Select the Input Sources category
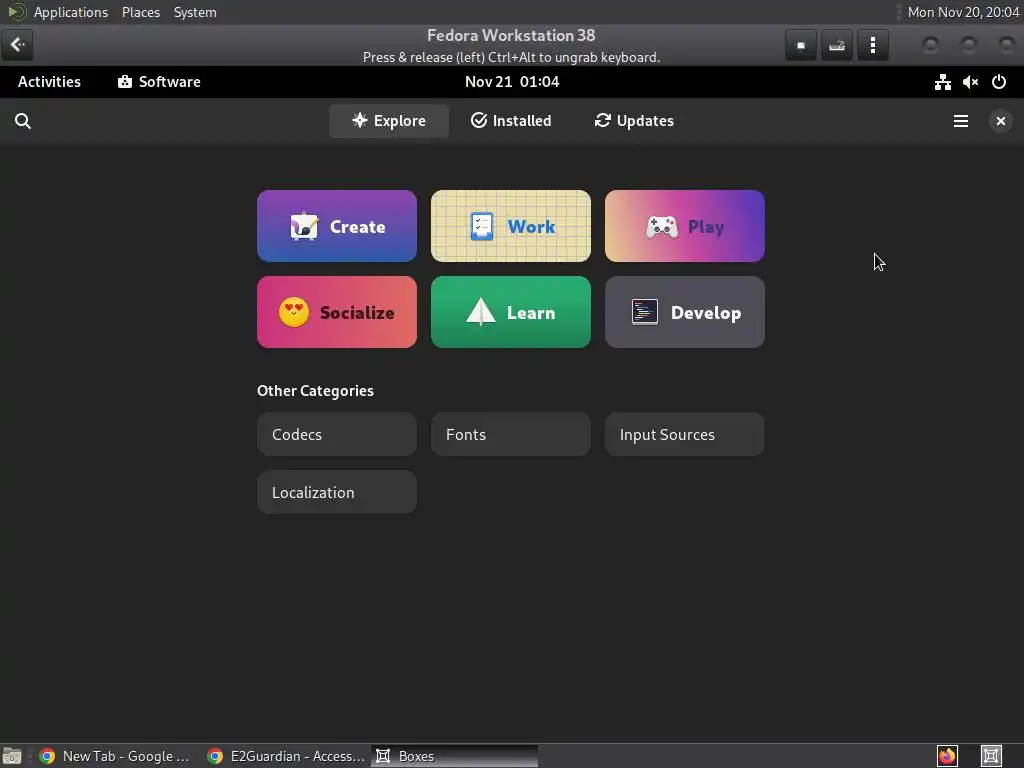This screenshot has height=768, width=1024. [x=684, y=434]
